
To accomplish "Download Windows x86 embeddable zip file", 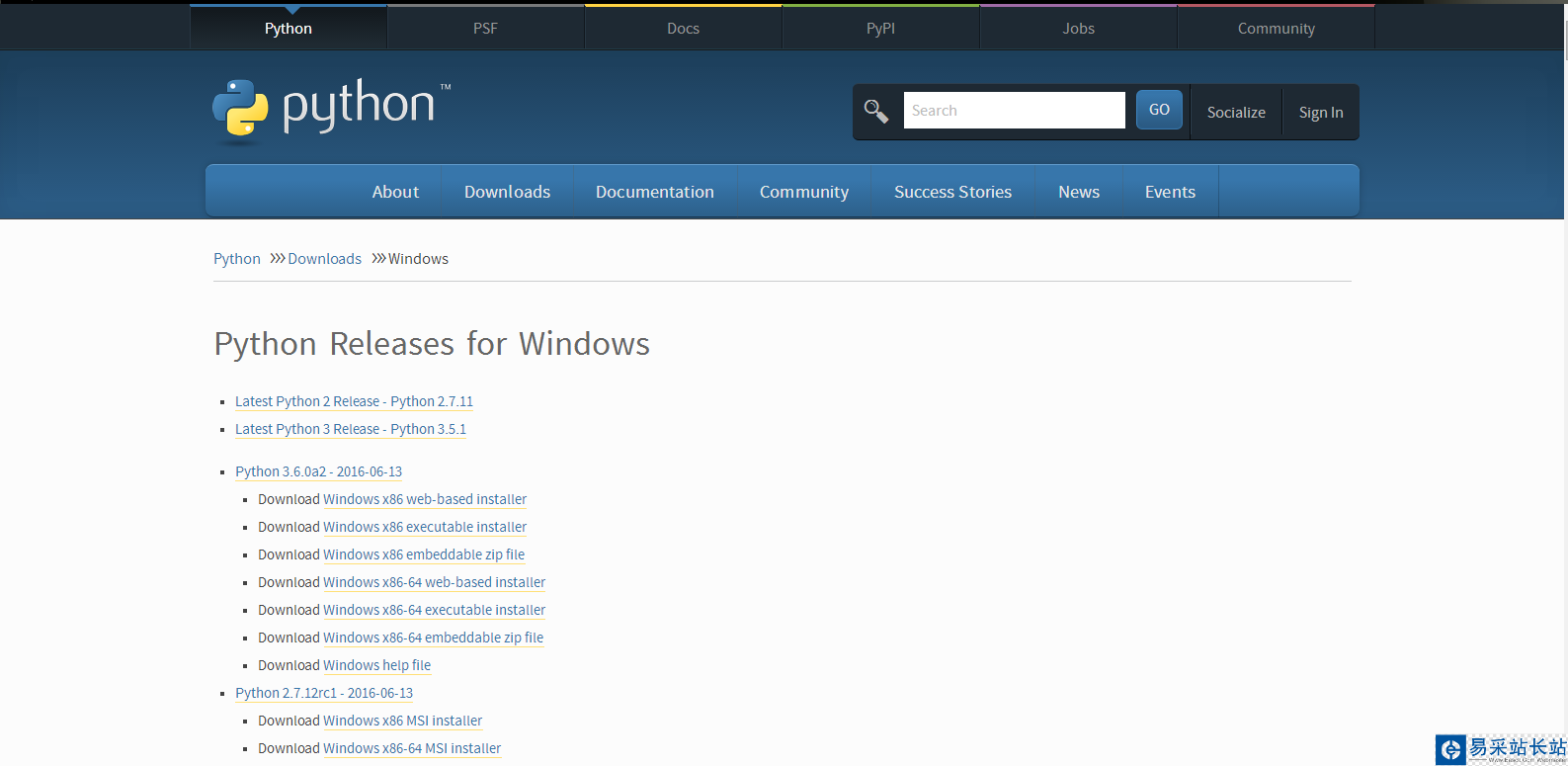I will (x=424, y=554).
